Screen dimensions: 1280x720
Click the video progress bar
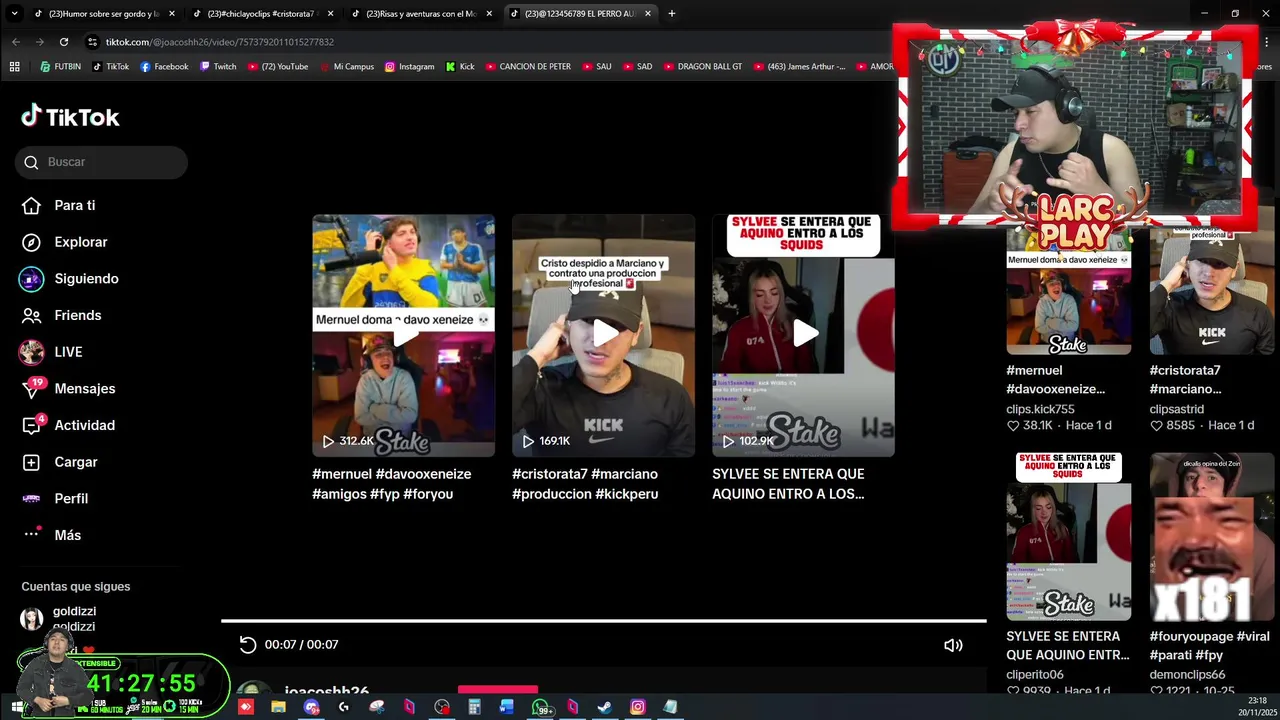[x=603, y=621]
